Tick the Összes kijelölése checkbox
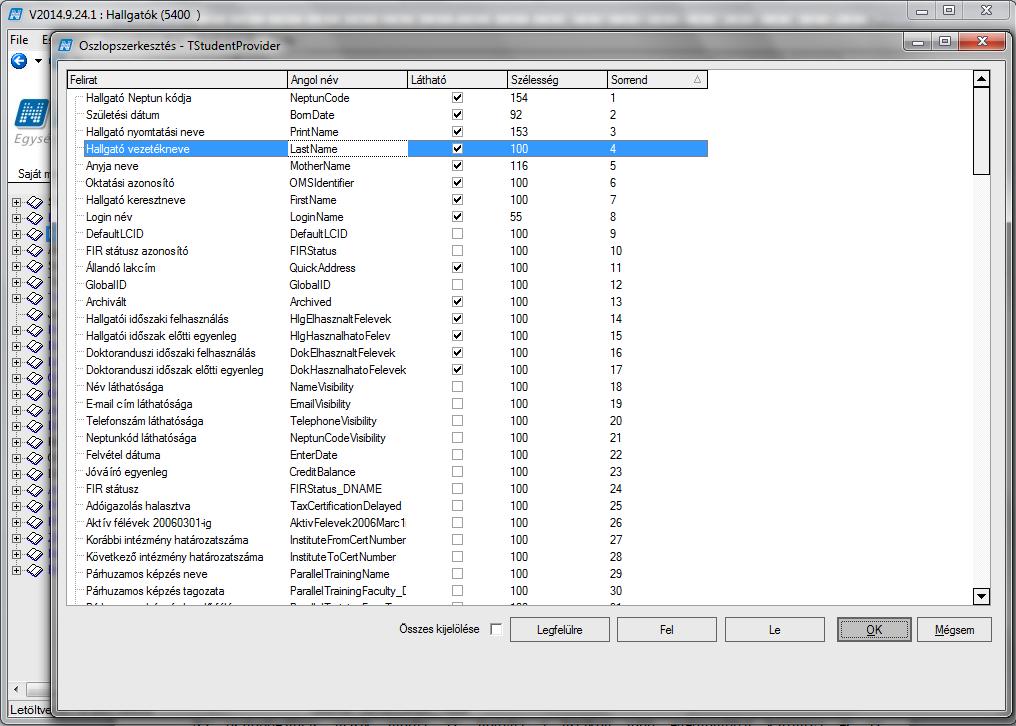The height and width of the screenshot is (726, 1016). tap(496, 629)
